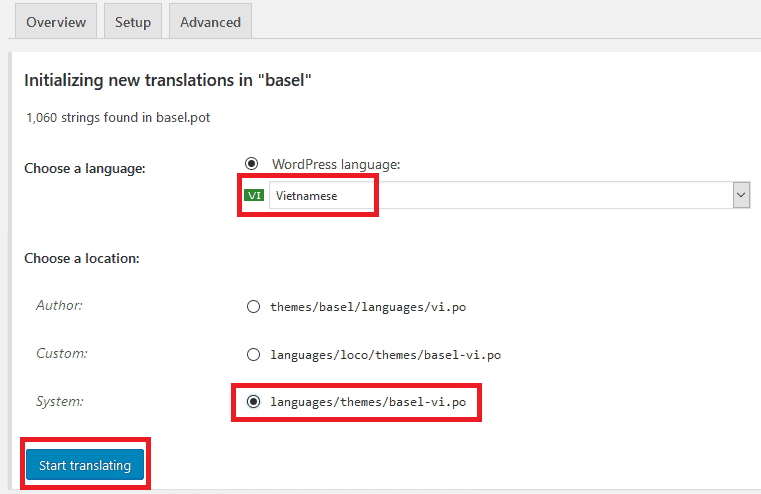Click the Choose a language label
The image size is (761, 494).
coord(85,168)
